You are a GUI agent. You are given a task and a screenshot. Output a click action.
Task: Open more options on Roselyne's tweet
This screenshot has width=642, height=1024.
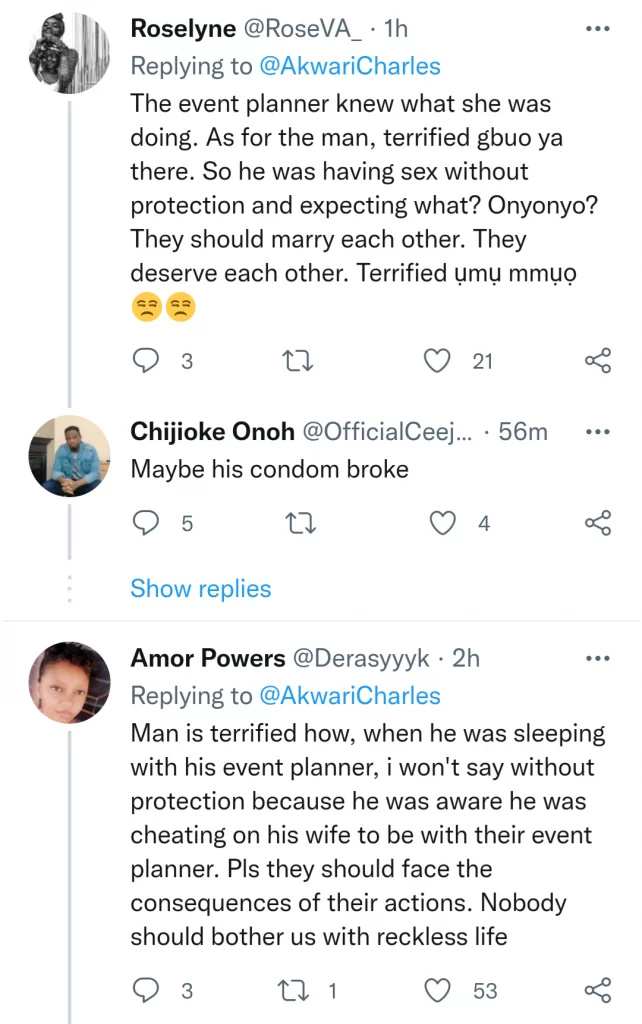pos(597,29)
